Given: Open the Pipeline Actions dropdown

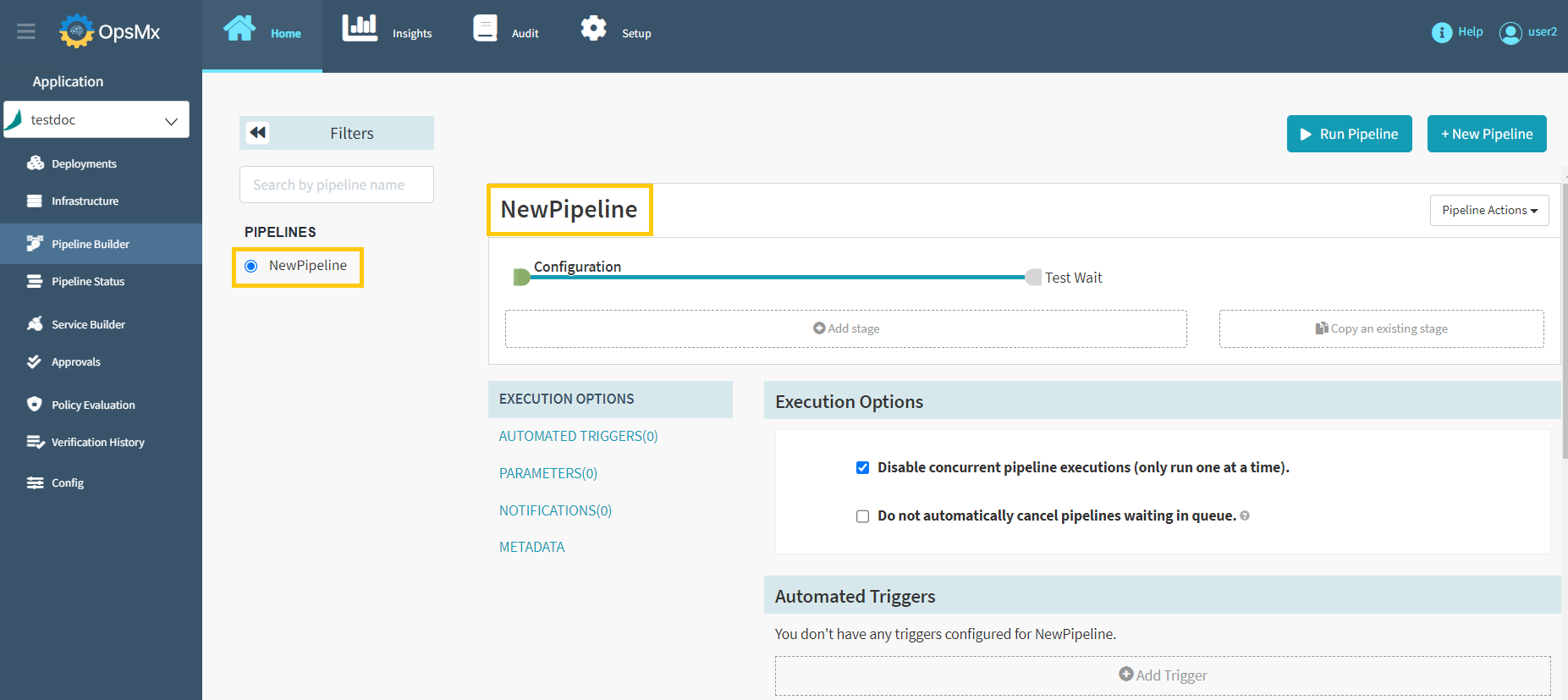Looking at the screenshot, I should click(1488, 211).
